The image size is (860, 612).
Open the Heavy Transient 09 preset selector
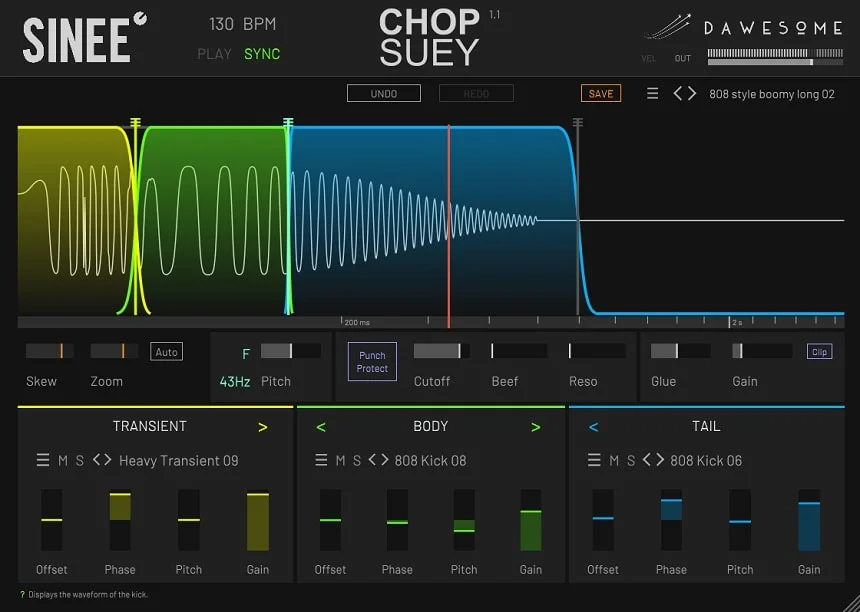coord(179,461)
